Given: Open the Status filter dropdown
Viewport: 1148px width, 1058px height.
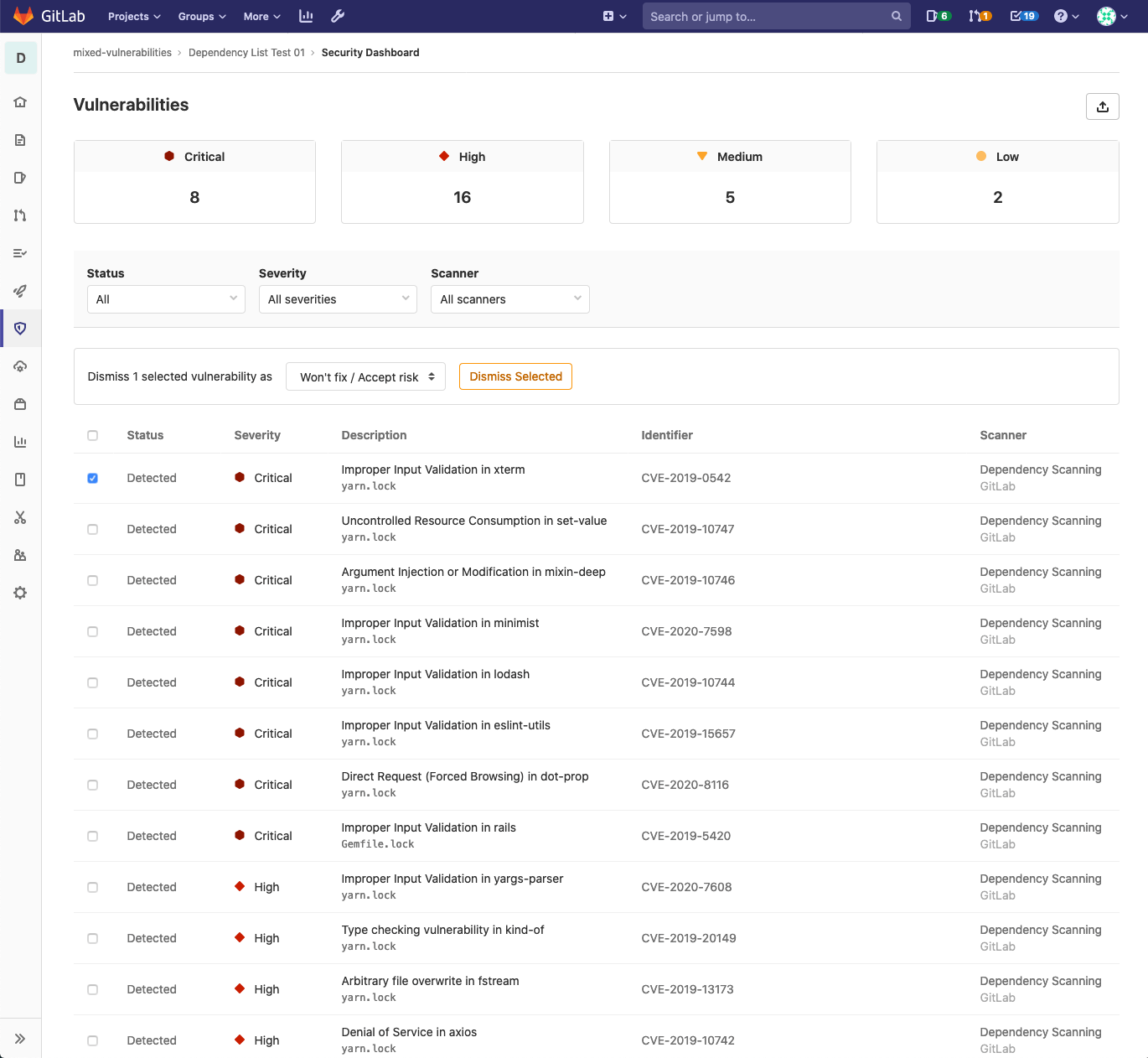Looking at the screenshot, I should pos(165,299).
